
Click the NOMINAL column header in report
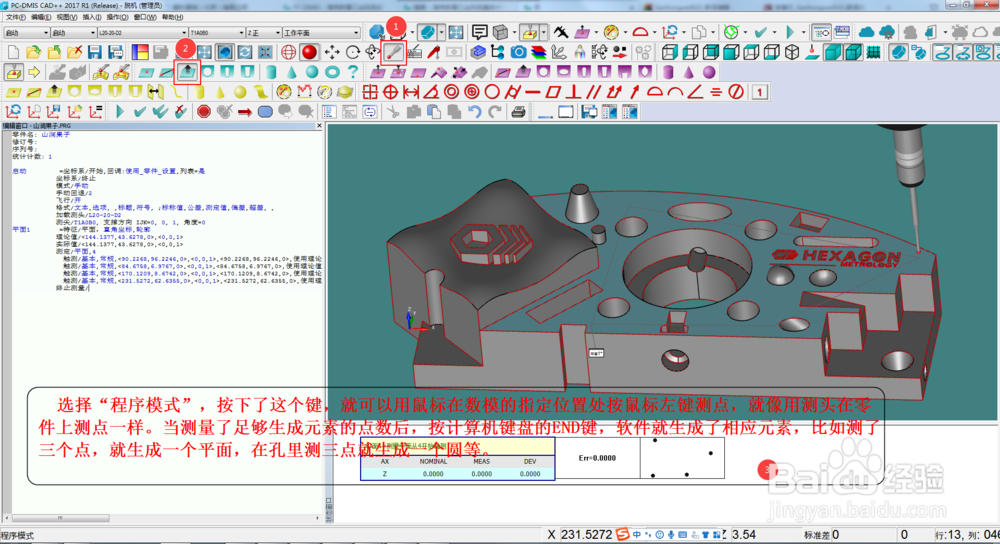433,461
